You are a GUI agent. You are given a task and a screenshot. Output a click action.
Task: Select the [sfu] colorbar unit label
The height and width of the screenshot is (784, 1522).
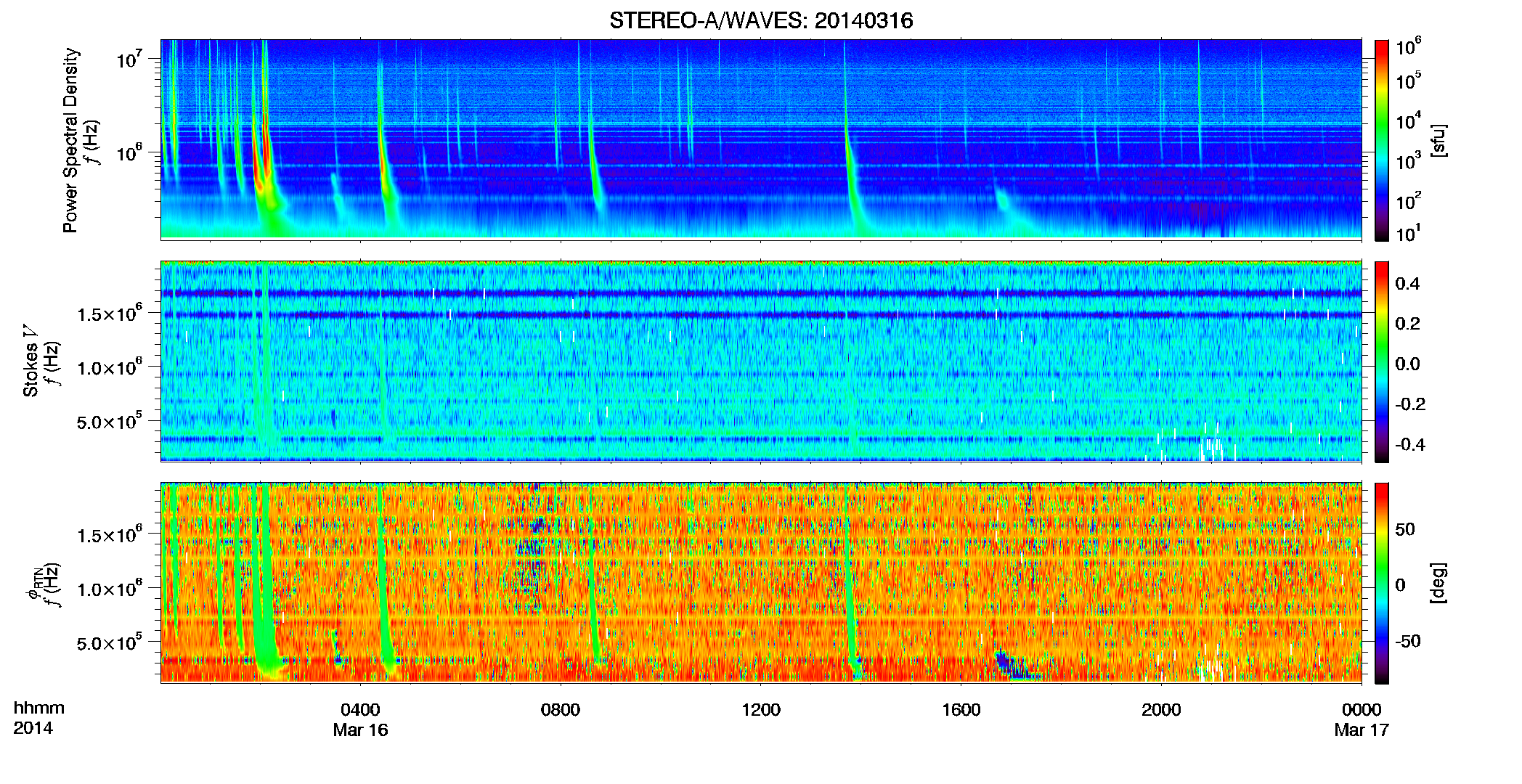coord(1438,140)
